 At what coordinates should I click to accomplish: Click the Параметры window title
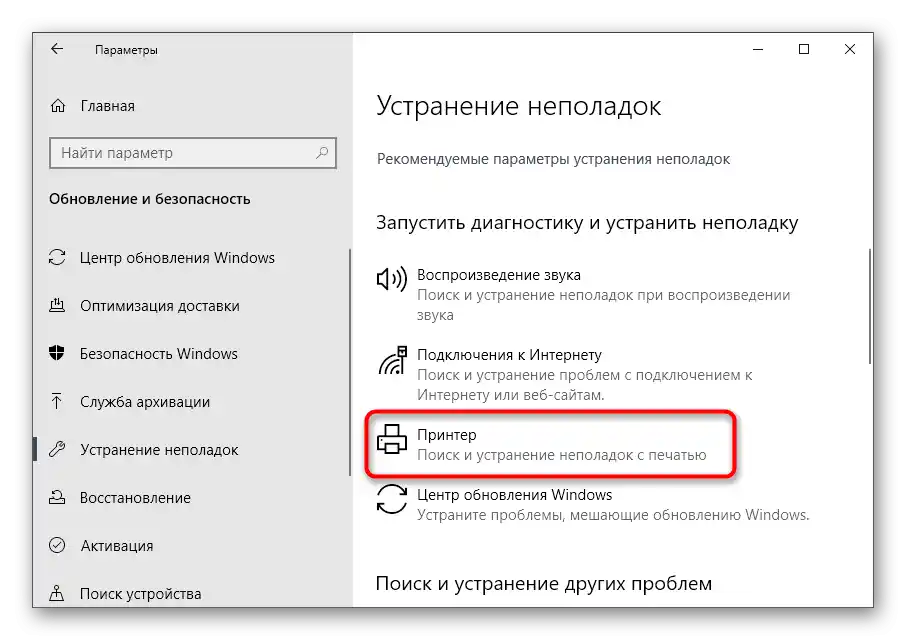pyautogui.click(x=126, y=50)
